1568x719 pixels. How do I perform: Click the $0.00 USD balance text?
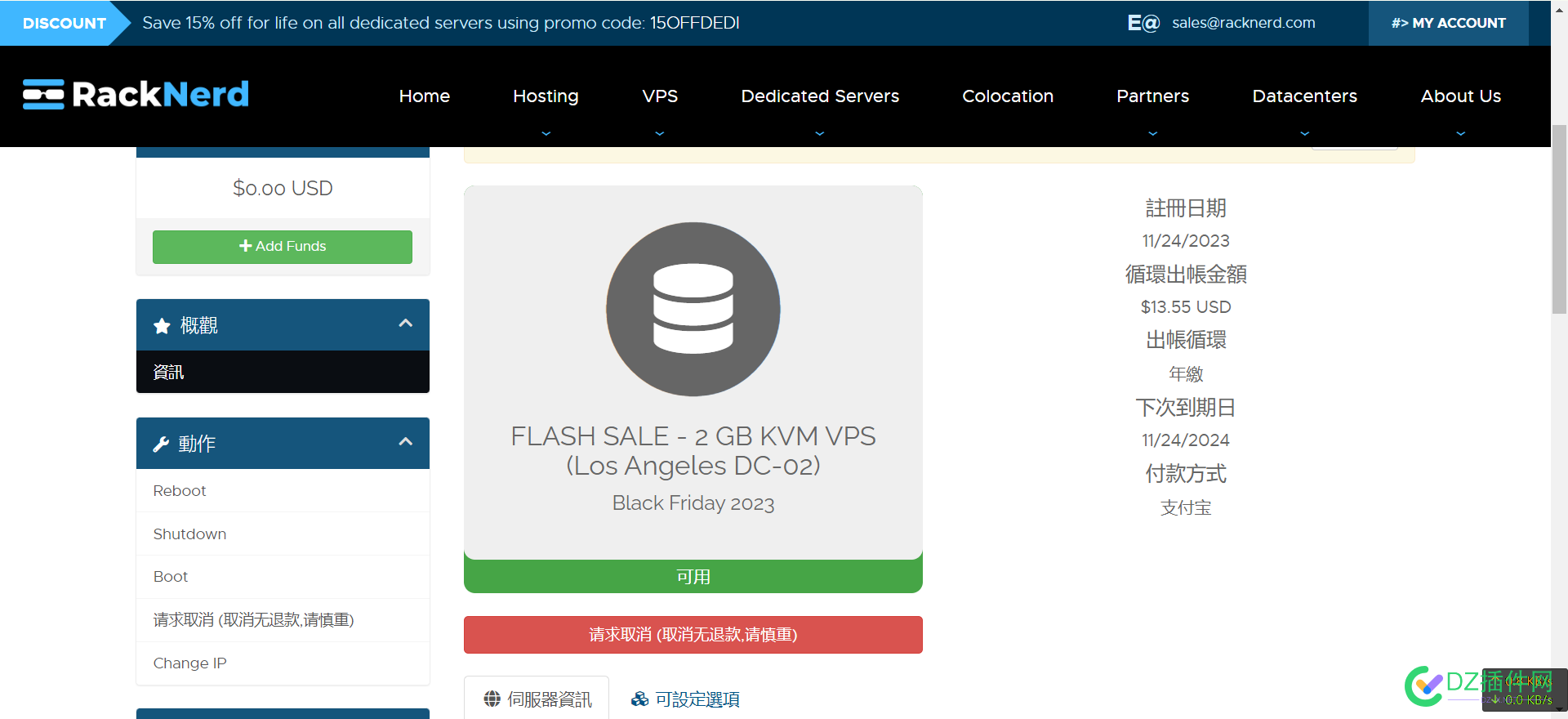[x=283, y=188]
